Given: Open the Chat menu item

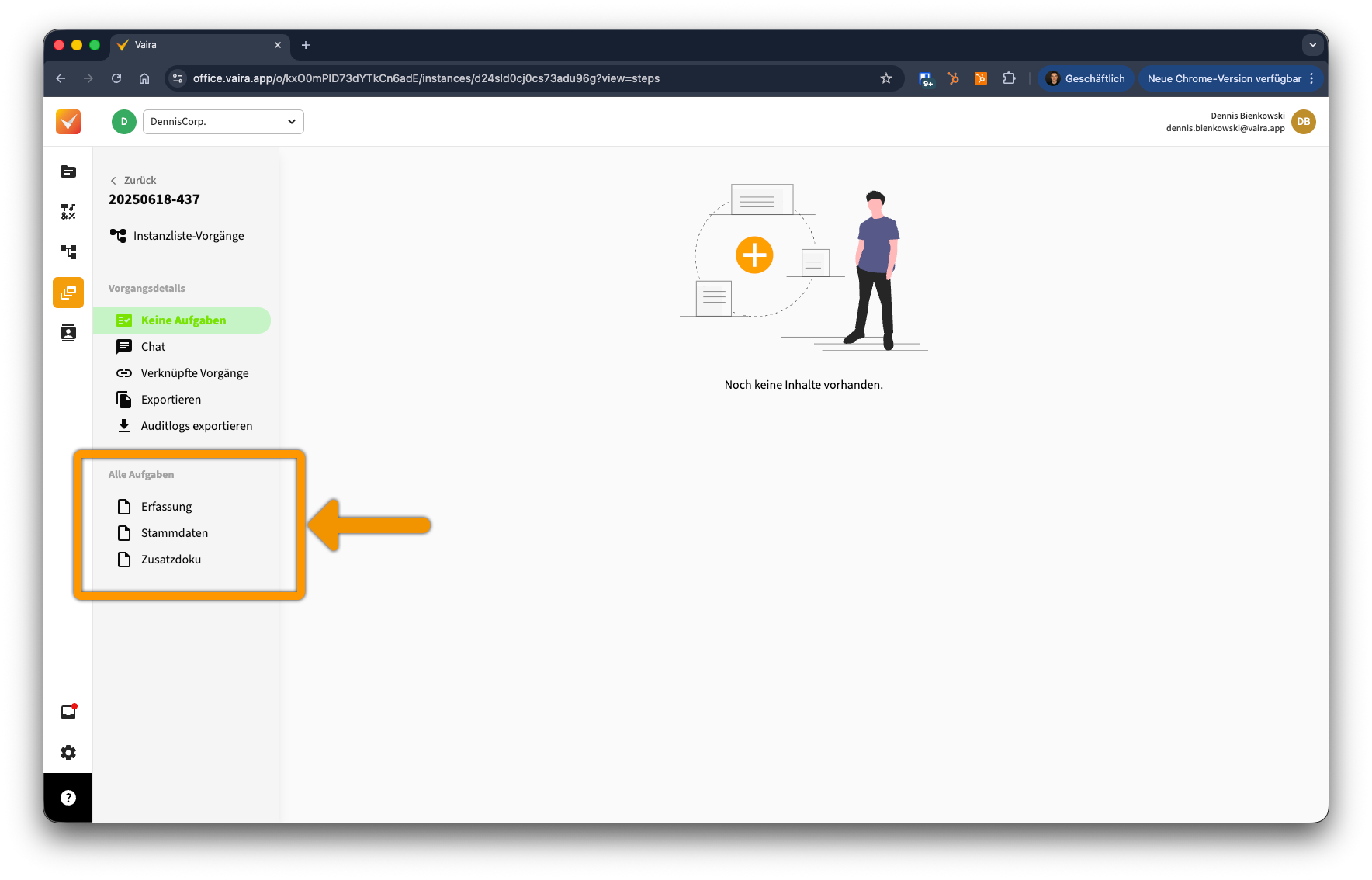Looking at the screenshot, I should pos(153,347).
